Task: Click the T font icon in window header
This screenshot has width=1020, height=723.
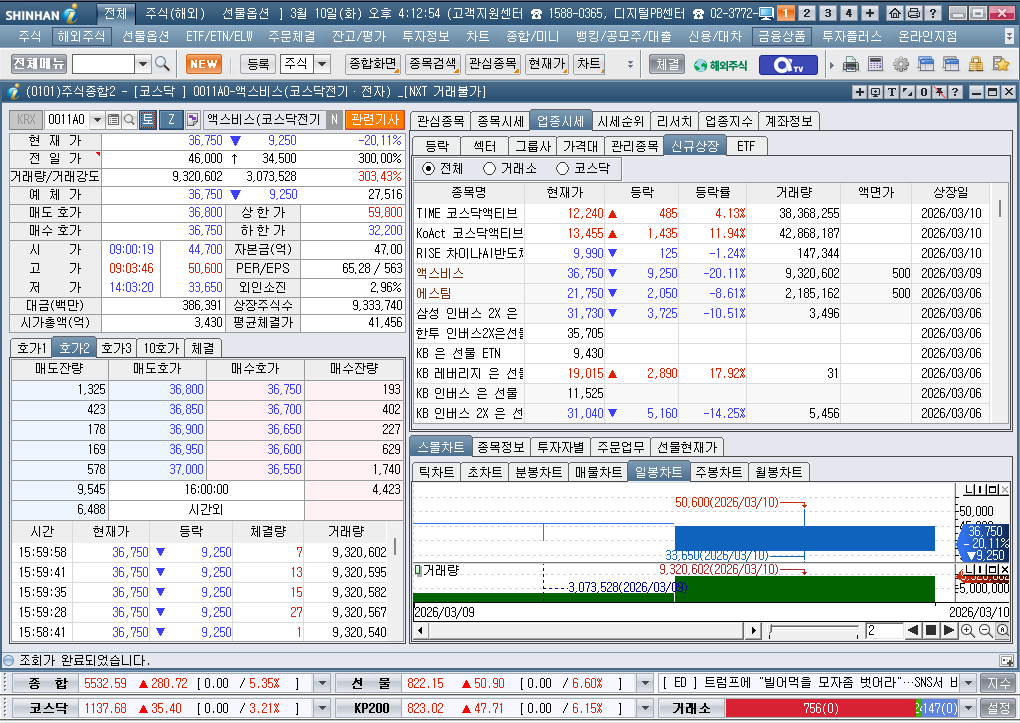Action: click(x=892, y=92)
